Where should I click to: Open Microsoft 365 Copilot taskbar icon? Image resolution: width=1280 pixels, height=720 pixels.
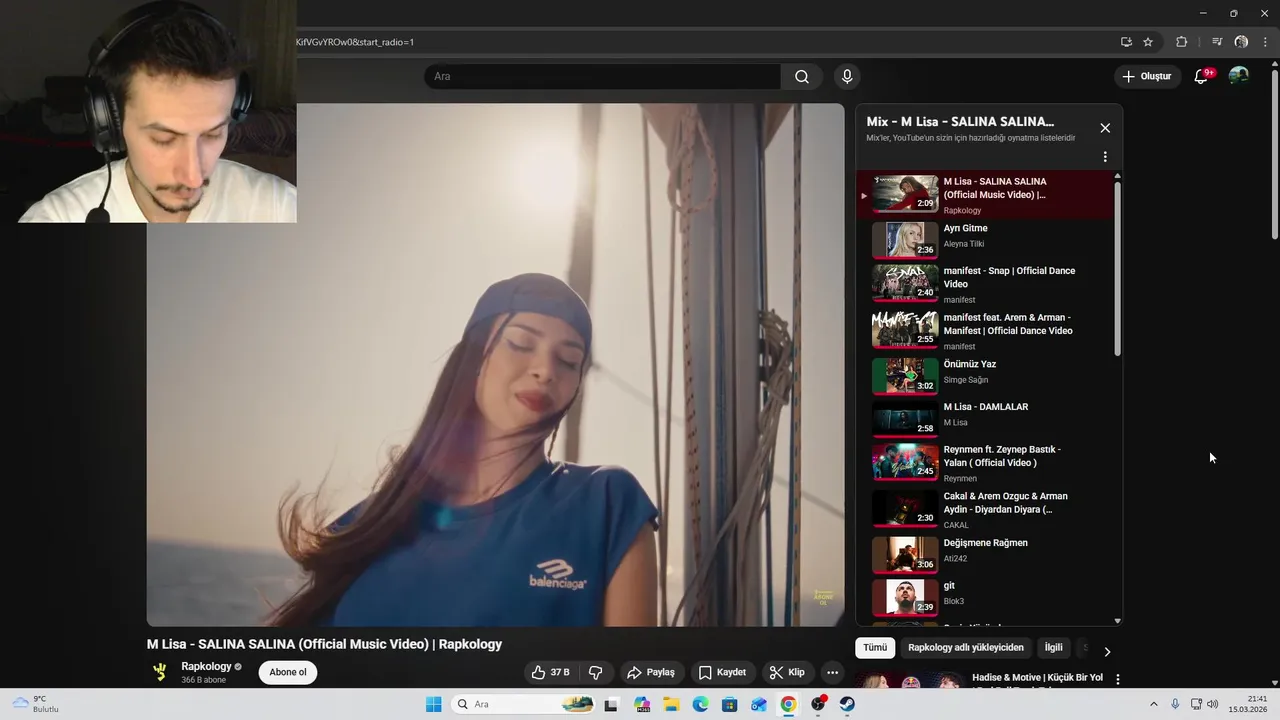point(642,704)
